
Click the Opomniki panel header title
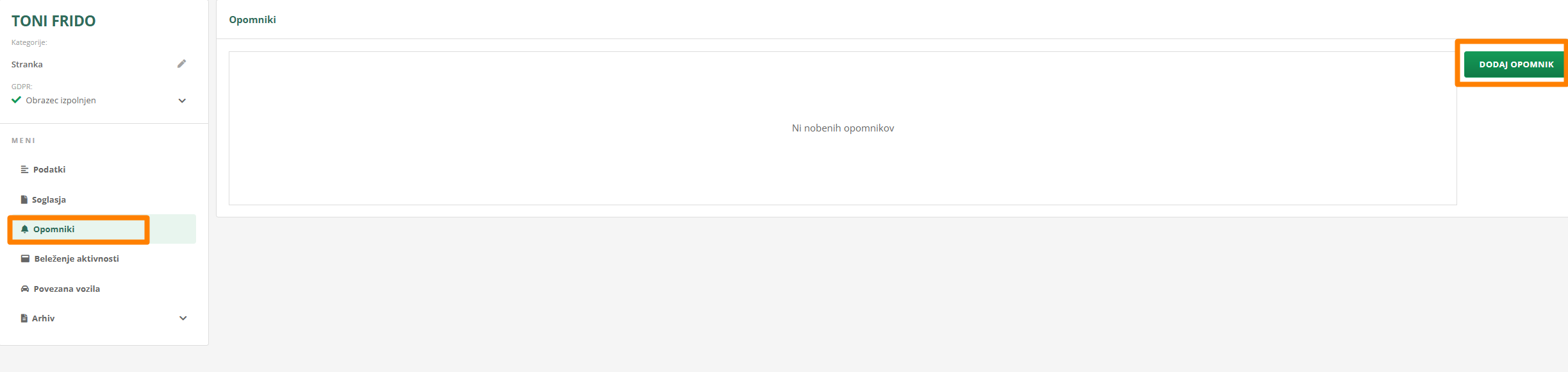[x=252, y=19]
